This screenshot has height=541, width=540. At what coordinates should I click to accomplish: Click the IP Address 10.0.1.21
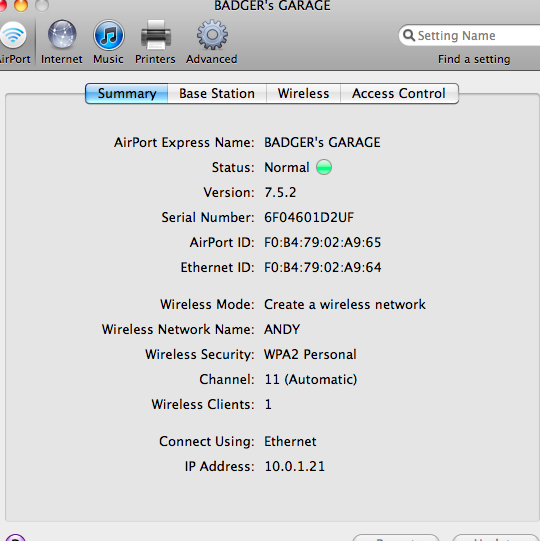(x=295, y=466)
